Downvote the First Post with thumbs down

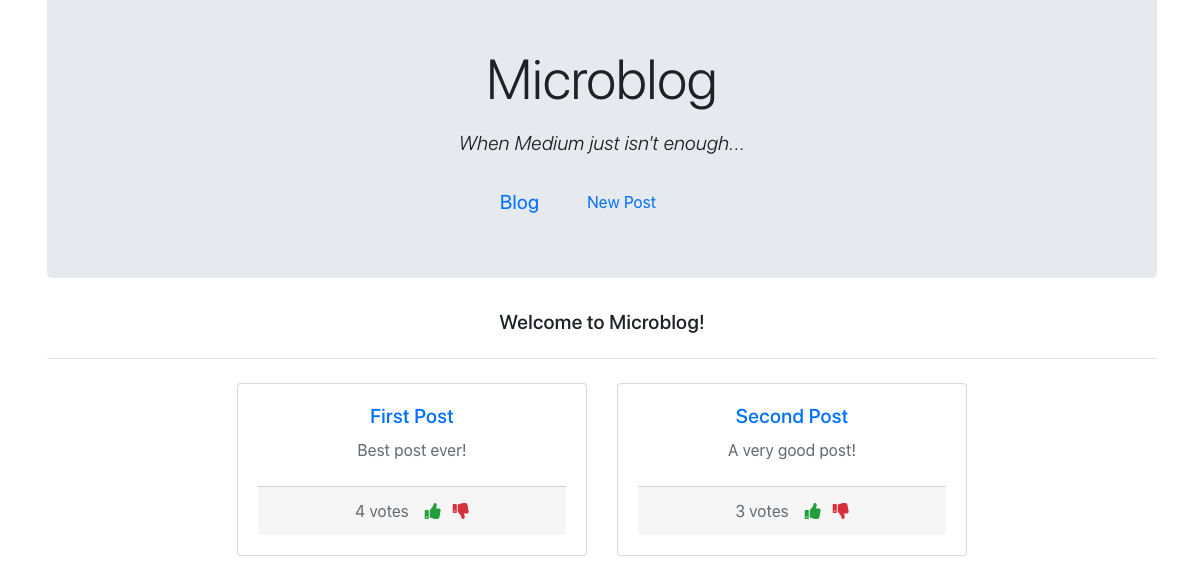pos(460,510)
